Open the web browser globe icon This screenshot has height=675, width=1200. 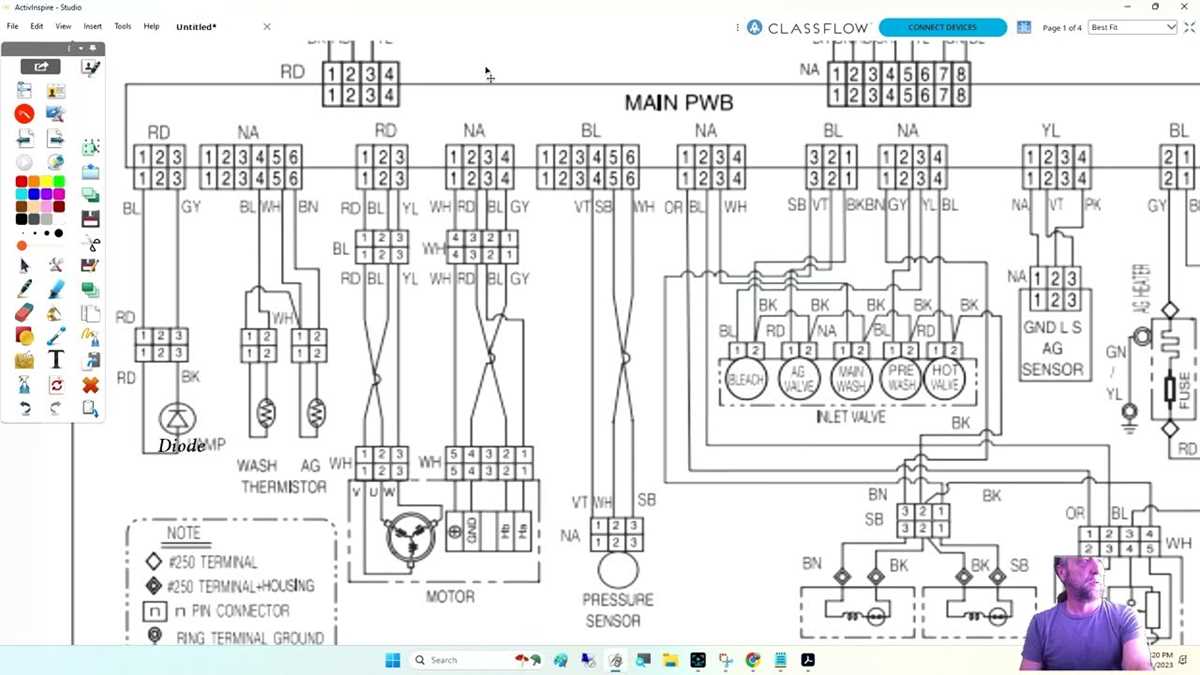pos(56,161)
